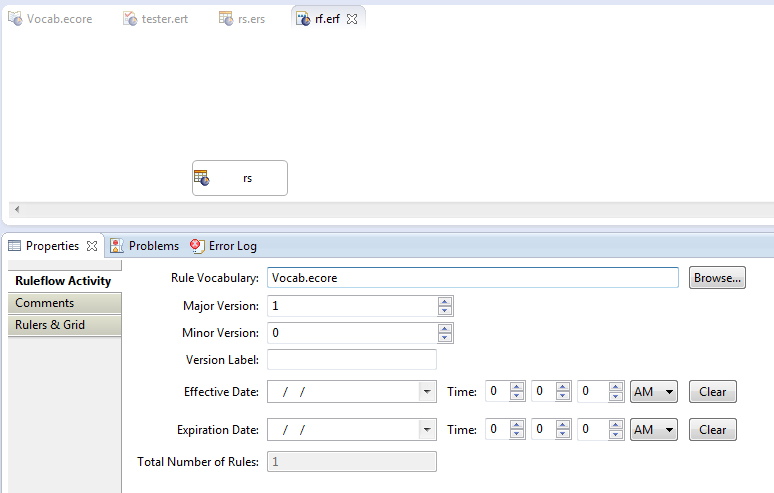Click the rulesheet icon inside rs node
The image size is (774, 493).
[202, 178]
